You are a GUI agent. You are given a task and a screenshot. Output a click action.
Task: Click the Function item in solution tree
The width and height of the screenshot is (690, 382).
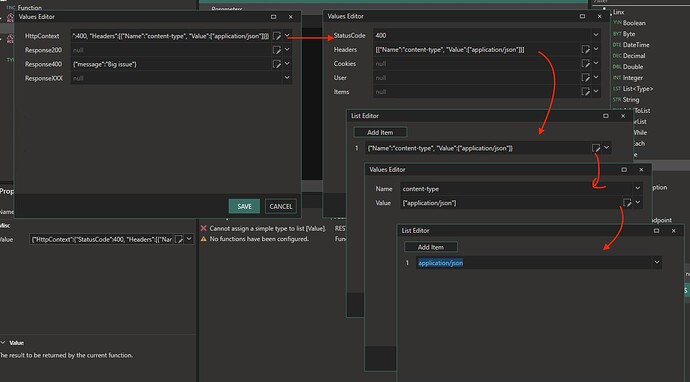pos(29,7)
